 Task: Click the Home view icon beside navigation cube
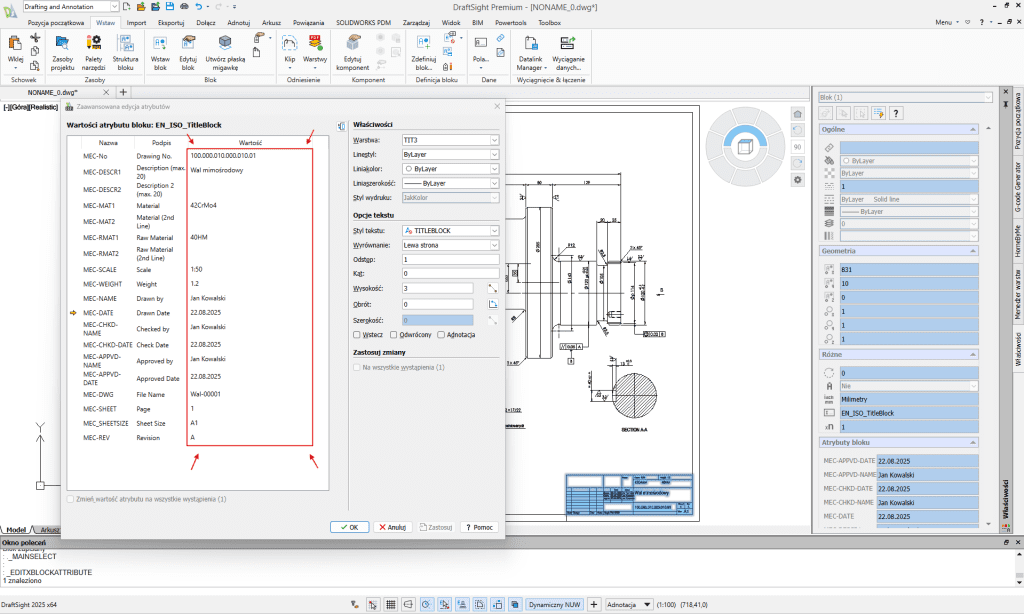click(797, 114)
